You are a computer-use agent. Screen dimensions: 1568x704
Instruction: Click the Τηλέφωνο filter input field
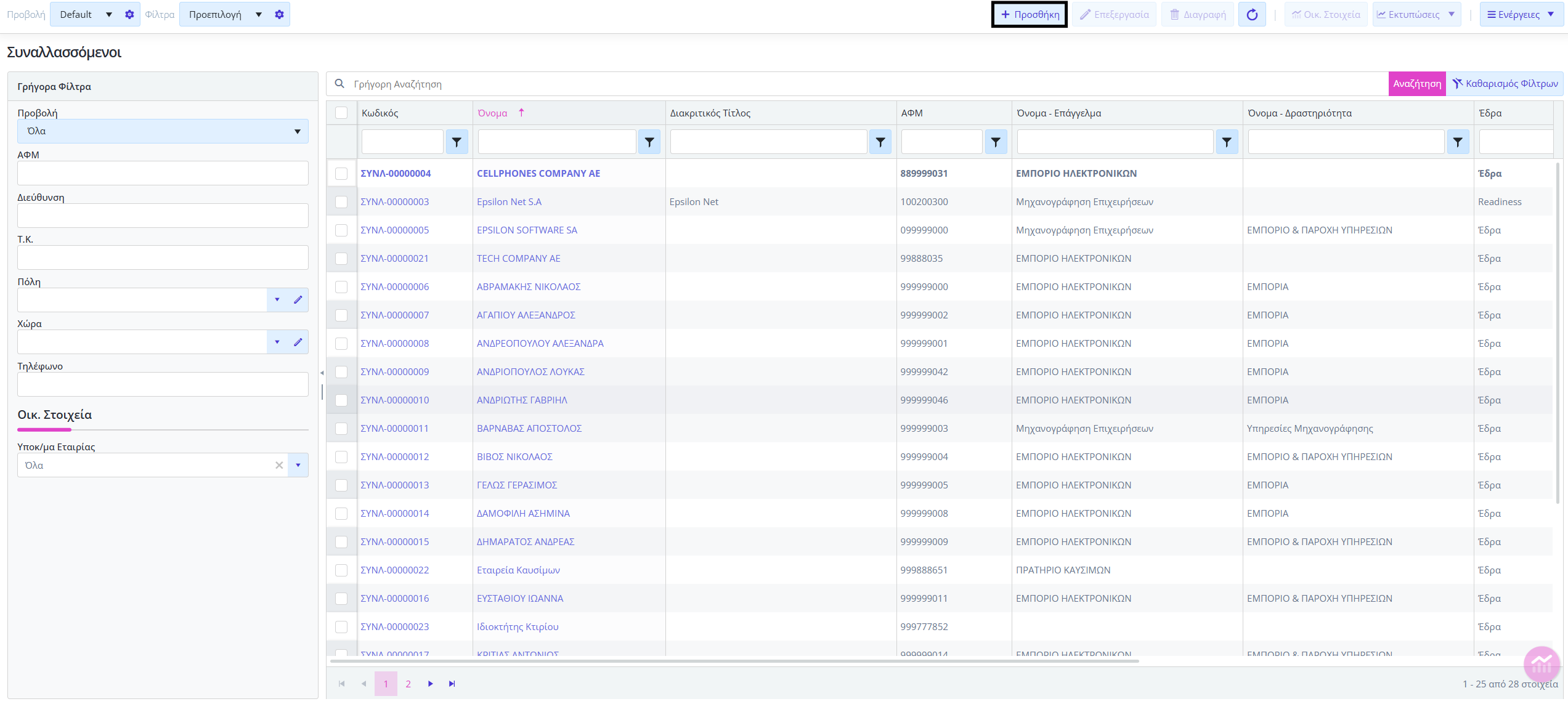pyautogui.click(x=163, y=384)
